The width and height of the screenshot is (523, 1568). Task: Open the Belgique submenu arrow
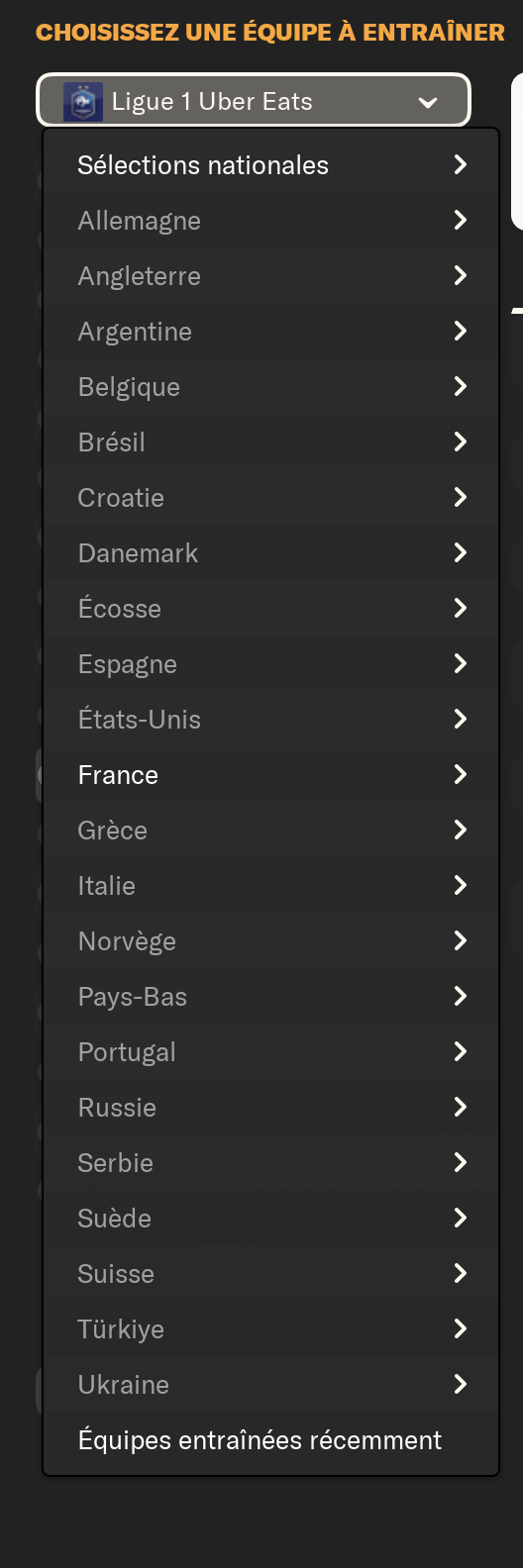click(x=460, y=386)
